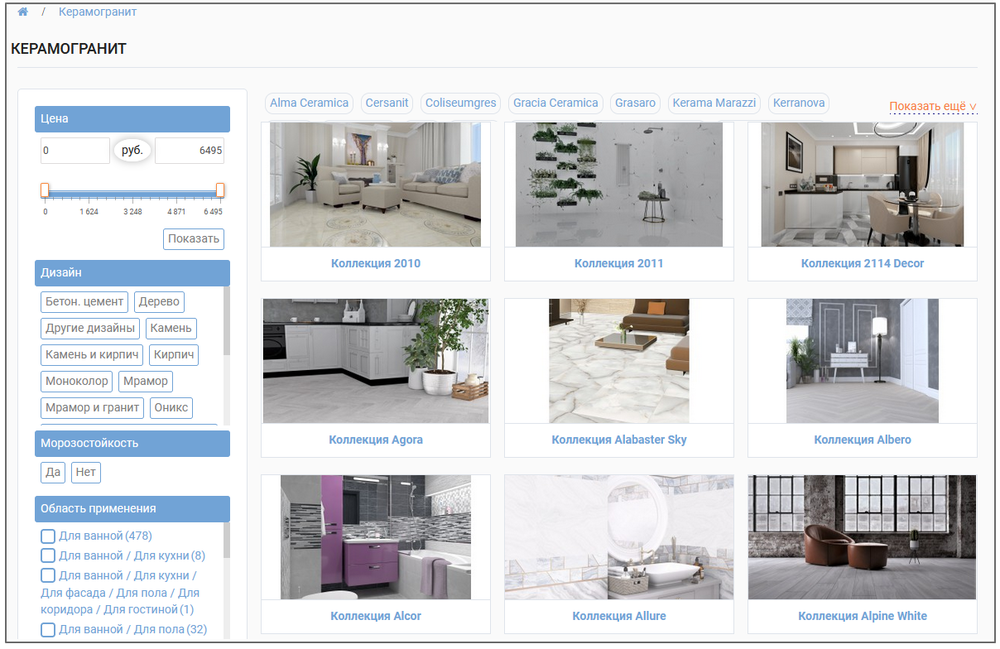Enable 'Для ванной / Для пола (32)' checkbox
Viewport: 1000px width, 649px height.
pyautogui.click(x=47, y=630)
